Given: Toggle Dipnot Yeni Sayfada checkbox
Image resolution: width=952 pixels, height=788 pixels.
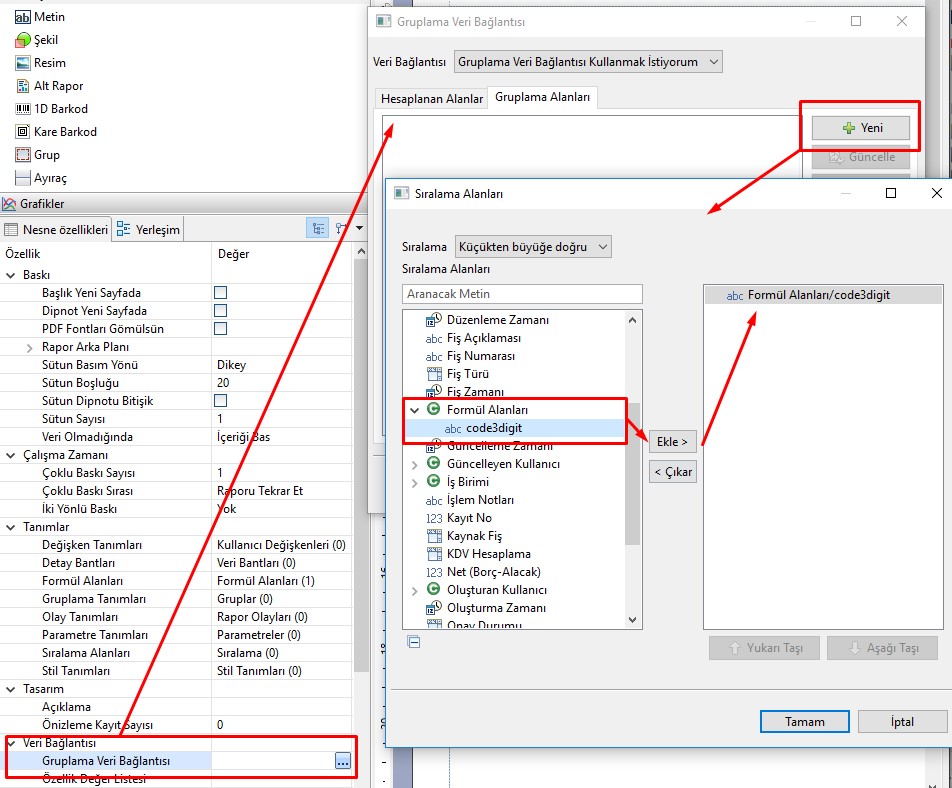Looking at the screenshot, I should pos(220,311).
